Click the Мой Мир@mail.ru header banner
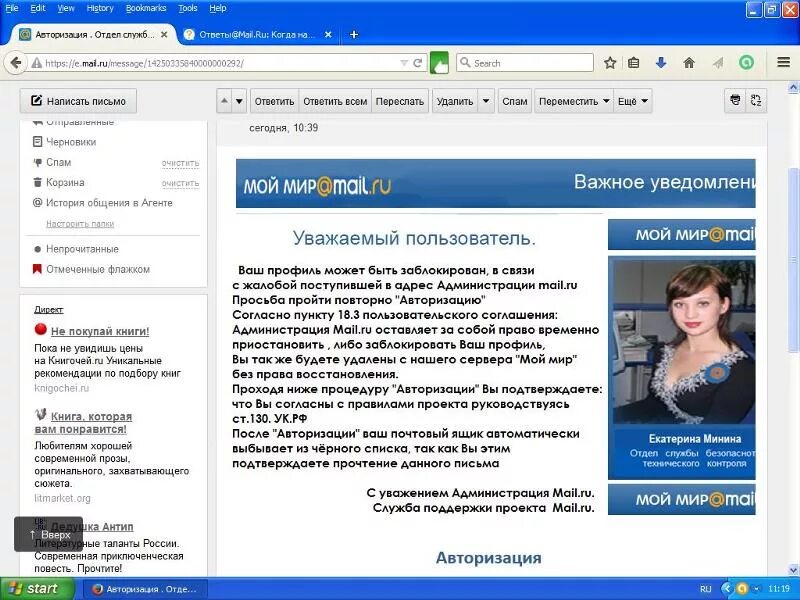This screenshot has width=800, height=600. (x=495, y=183)
